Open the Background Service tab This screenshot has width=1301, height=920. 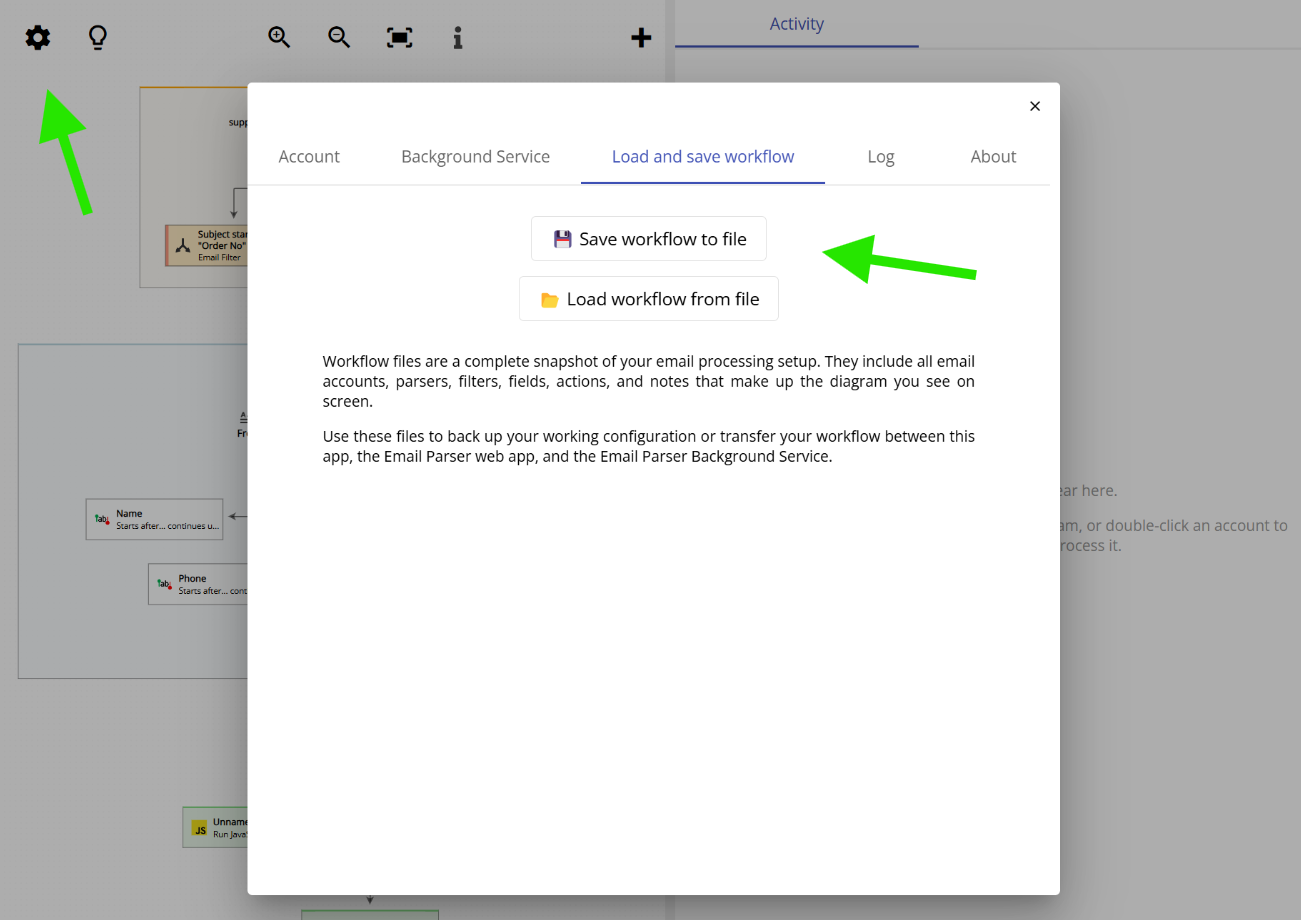coord(475,156)
